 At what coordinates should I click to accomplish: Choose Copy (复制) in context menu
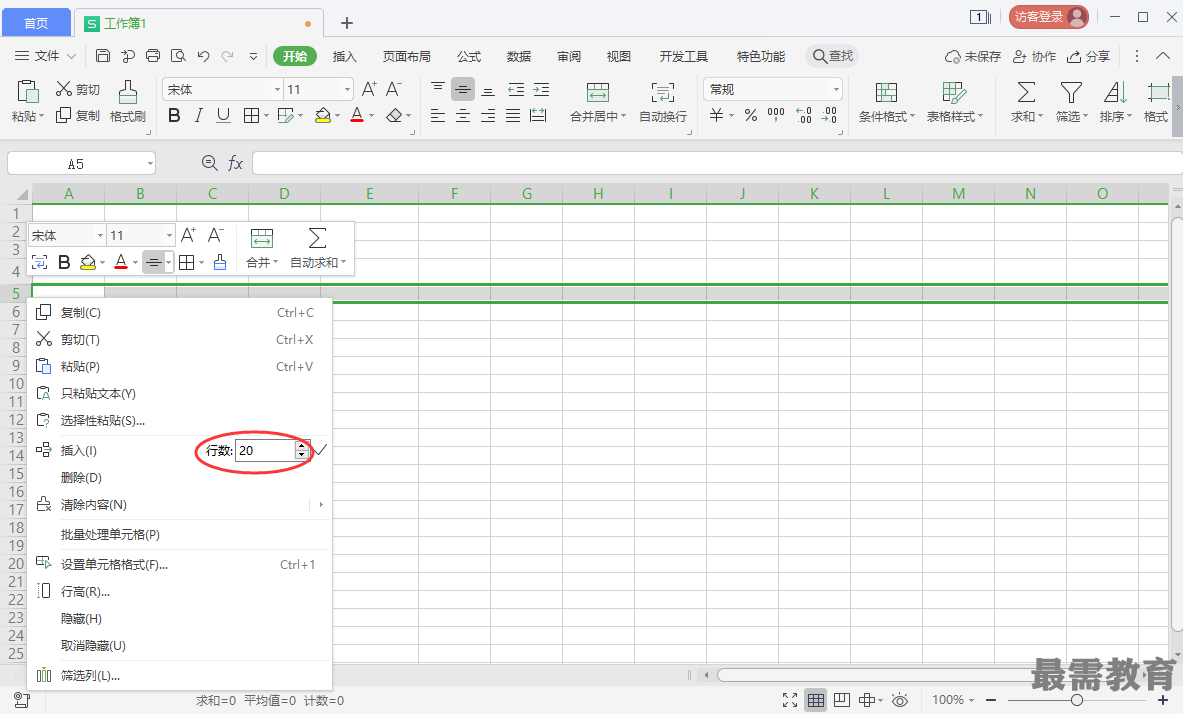click(180, 312)
